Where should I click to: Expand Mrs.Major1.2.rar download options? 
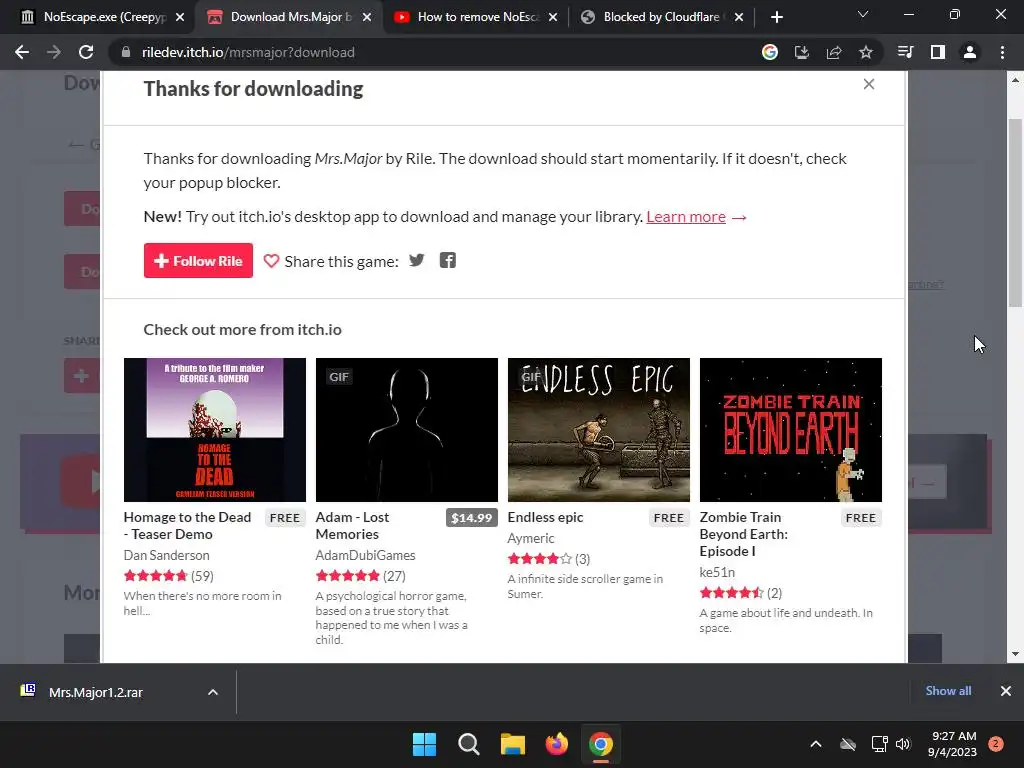click(213, 692)
